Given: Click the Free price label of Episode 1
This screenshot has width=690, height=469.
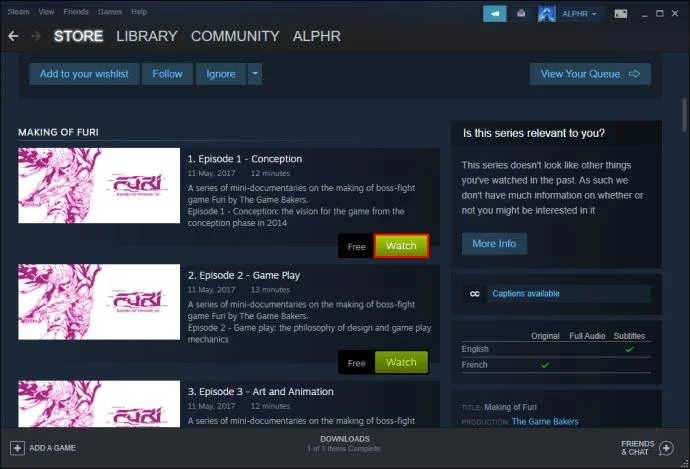Looking at the screenshot, I should point(356,247).
